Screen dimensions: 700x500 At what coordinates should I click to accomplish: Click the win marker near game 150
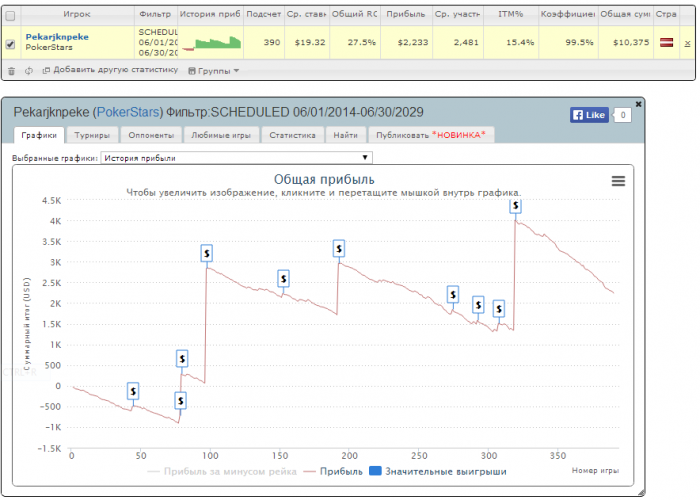pos(283,279)
